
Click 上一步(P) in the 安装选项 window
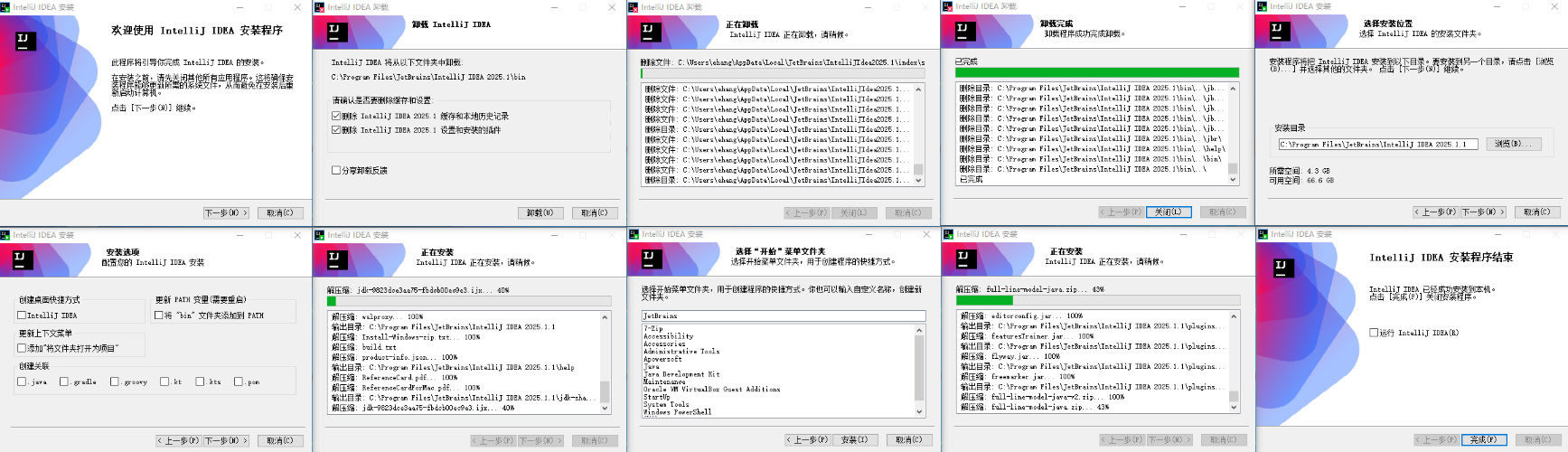(x=180, y=441)
